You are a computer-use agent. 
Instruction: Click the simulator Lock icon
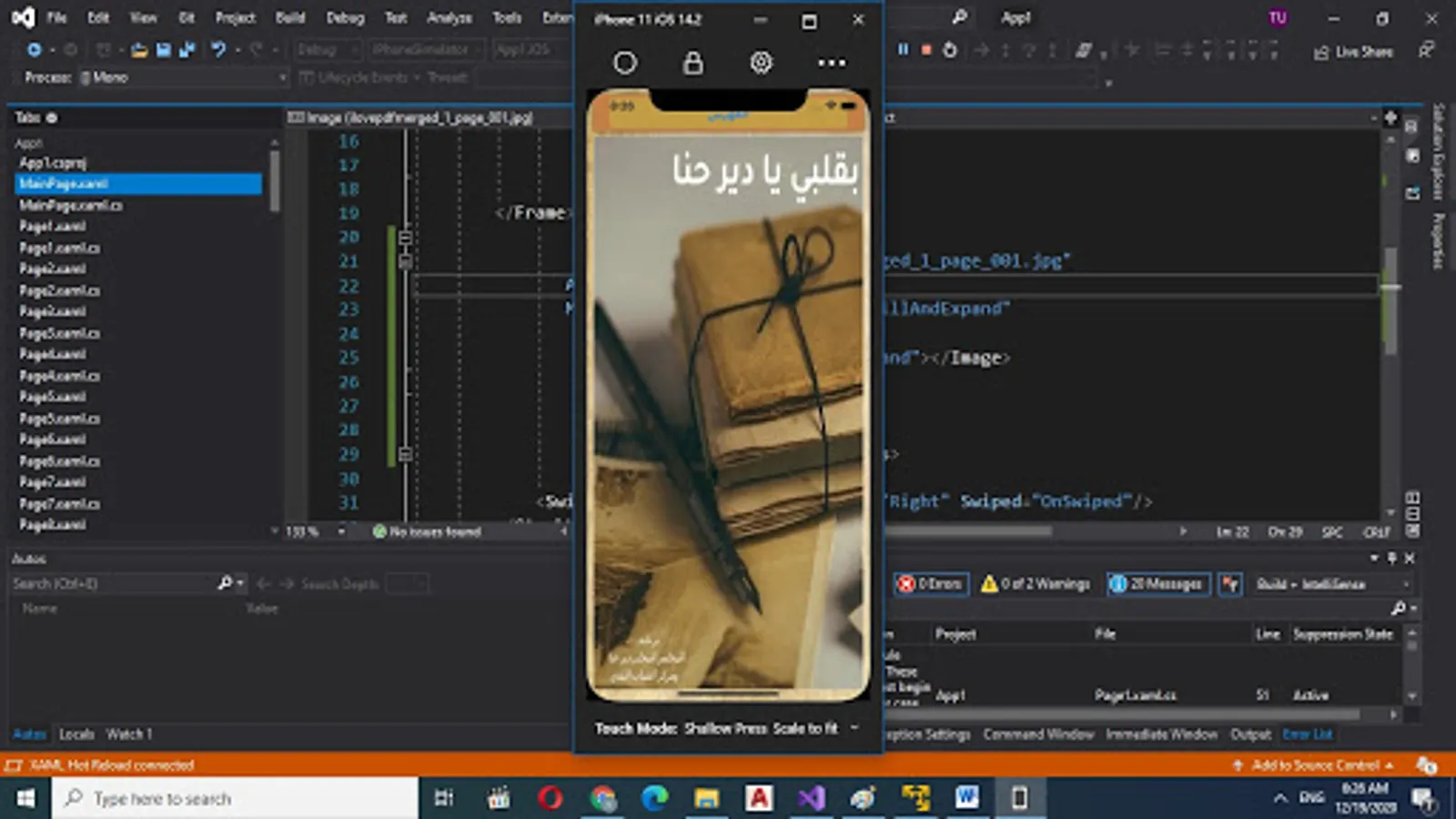tap(693, 63)
